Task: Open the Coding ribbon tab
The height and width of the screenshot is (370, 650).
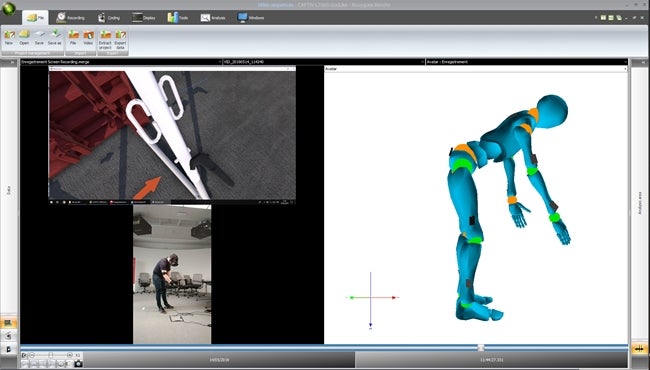Action: click(x=109, y=17)
